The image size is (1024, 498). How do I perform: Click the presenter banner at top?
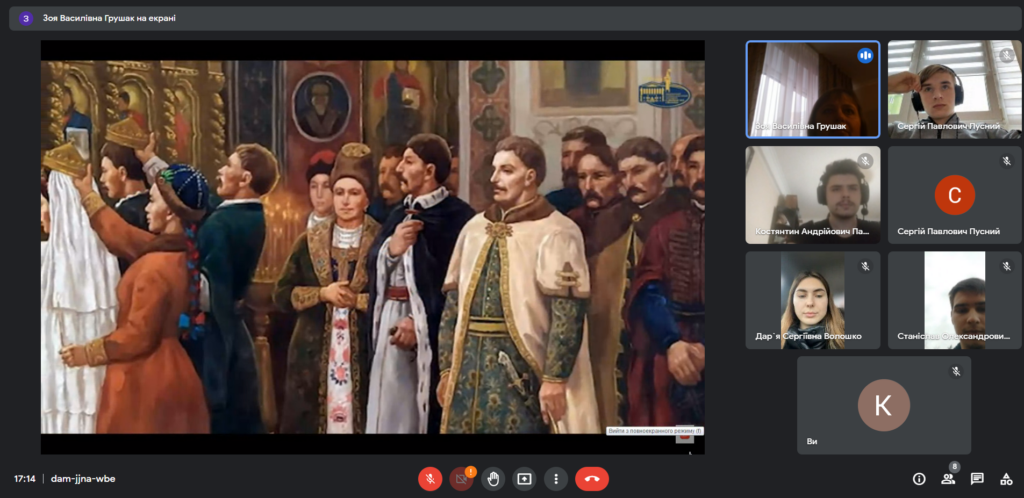(100, 17)
